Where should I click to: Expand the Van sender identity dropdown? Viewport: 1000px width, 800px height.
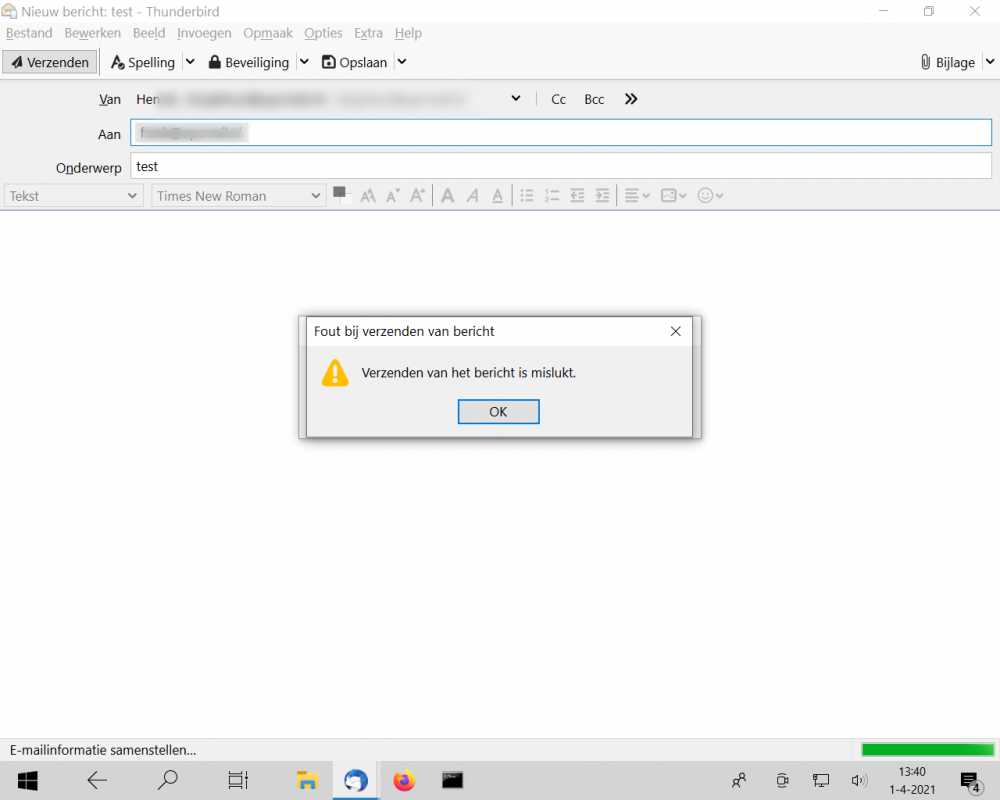click(516, 98)
